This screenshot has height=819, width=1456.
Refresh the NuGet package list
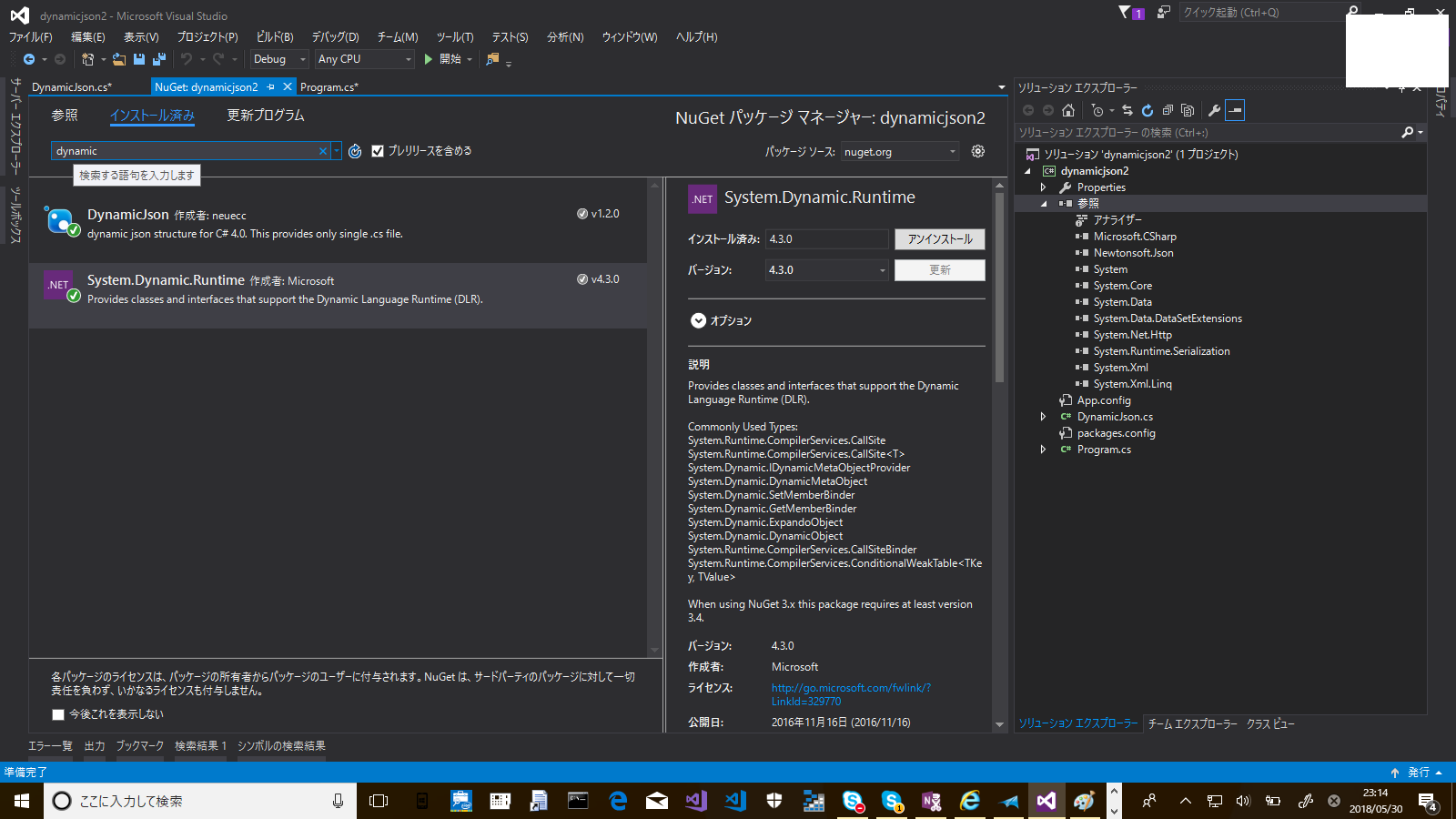click(x=355, y=151)
